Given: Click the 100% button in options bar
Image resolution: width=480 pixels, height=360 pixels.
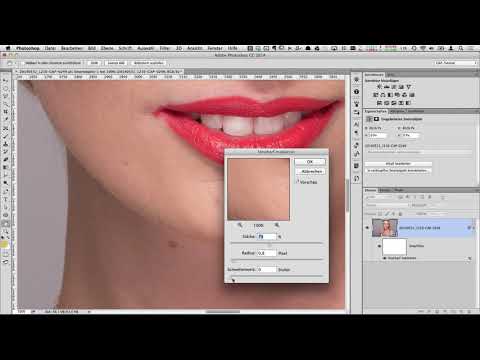Looking at the screenshot, I should 94,63.
